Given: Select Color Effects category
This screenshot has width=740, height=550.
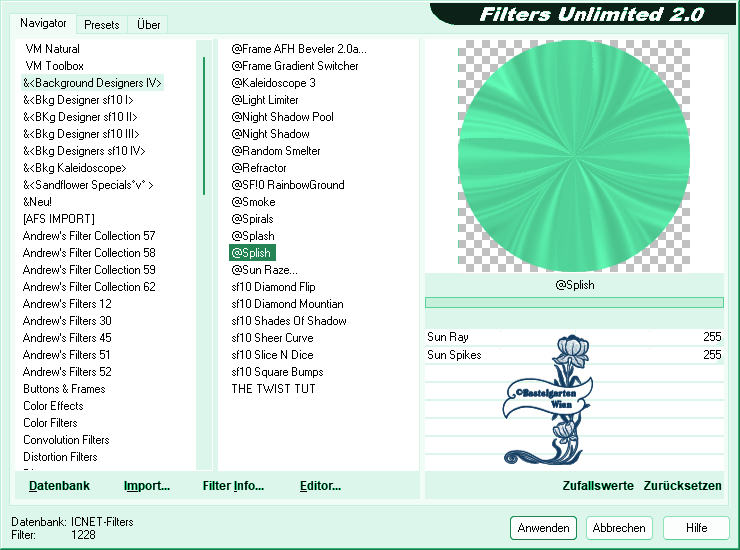Looking at the screenshot, I should click(53, 406).
